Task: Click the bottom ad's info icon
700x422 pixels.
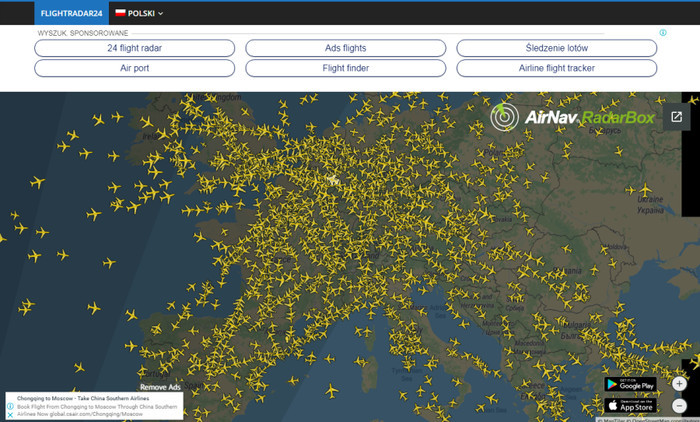Action: 10,406
